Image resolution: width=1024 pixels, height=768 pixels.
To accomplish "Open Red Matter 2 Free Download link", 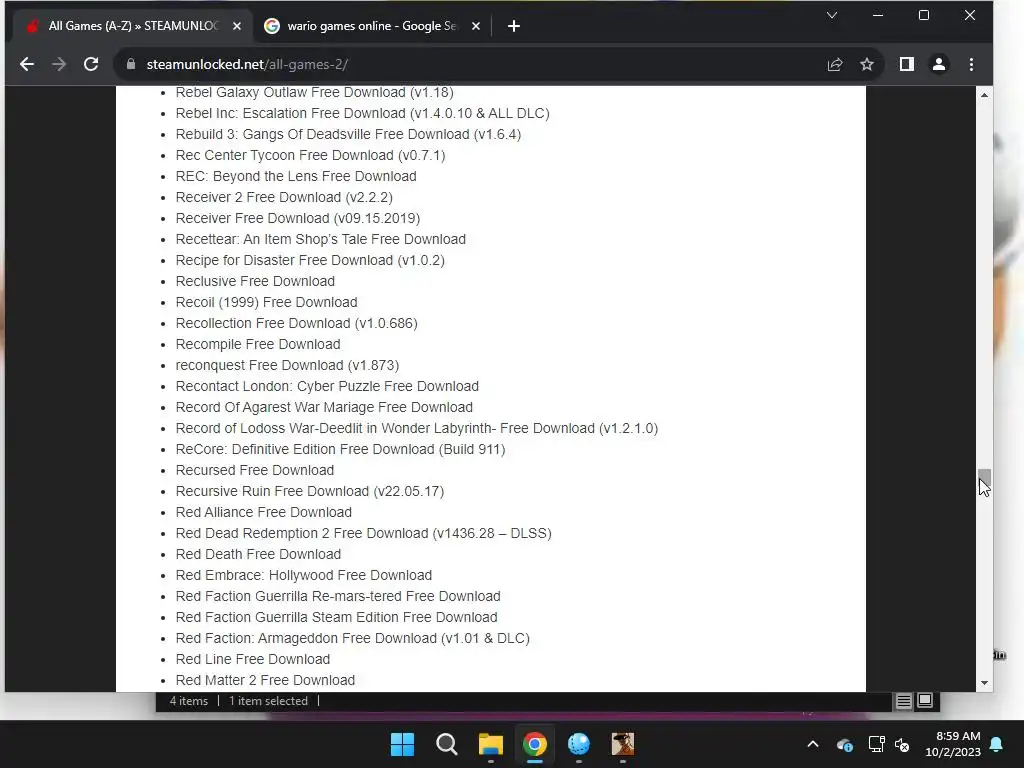I will pyautogui.click(x=265, y=680).
